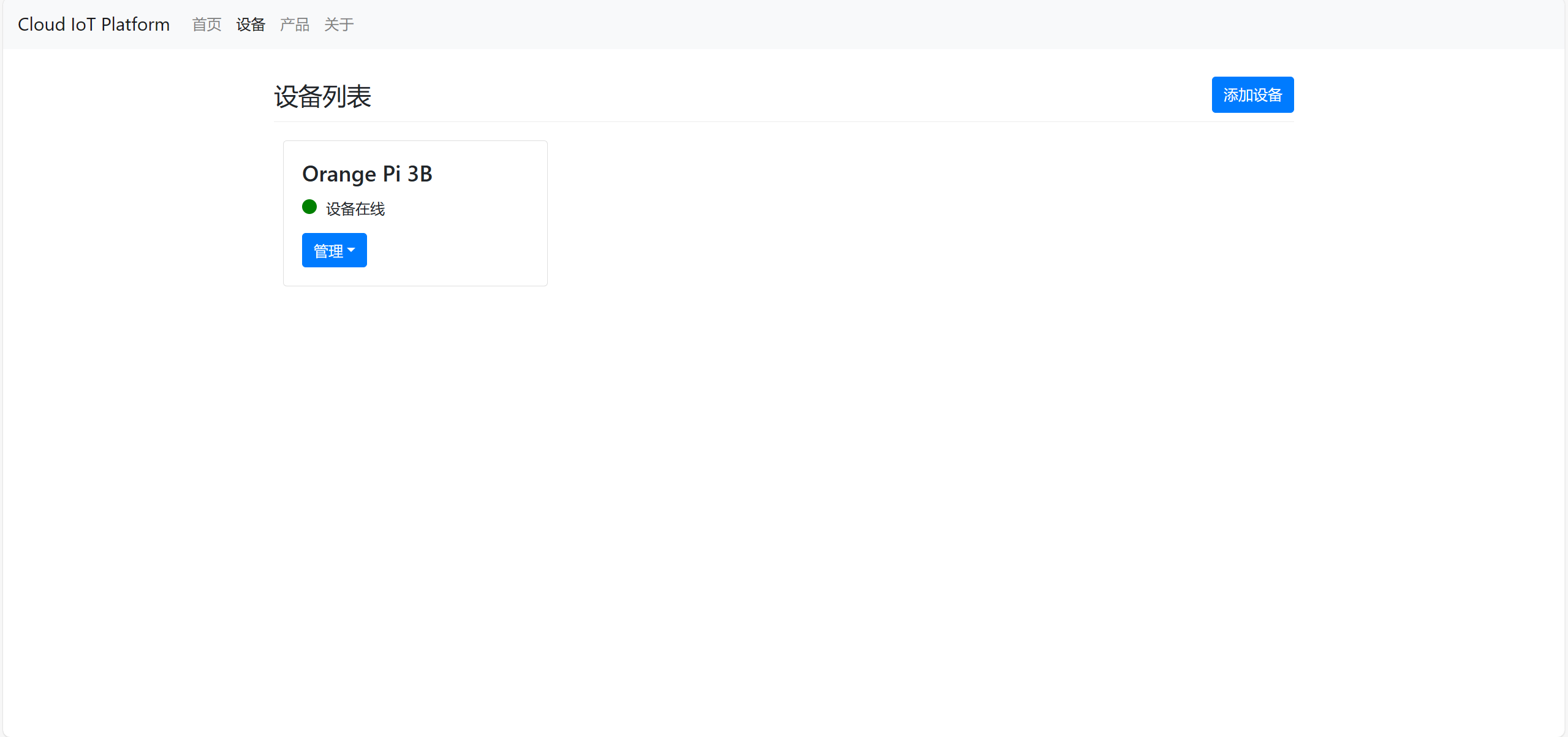1568x737 pixels.
Task: Click blank space beside Orange Pi card
Action: pyautogui.click(x=919, y=213)
